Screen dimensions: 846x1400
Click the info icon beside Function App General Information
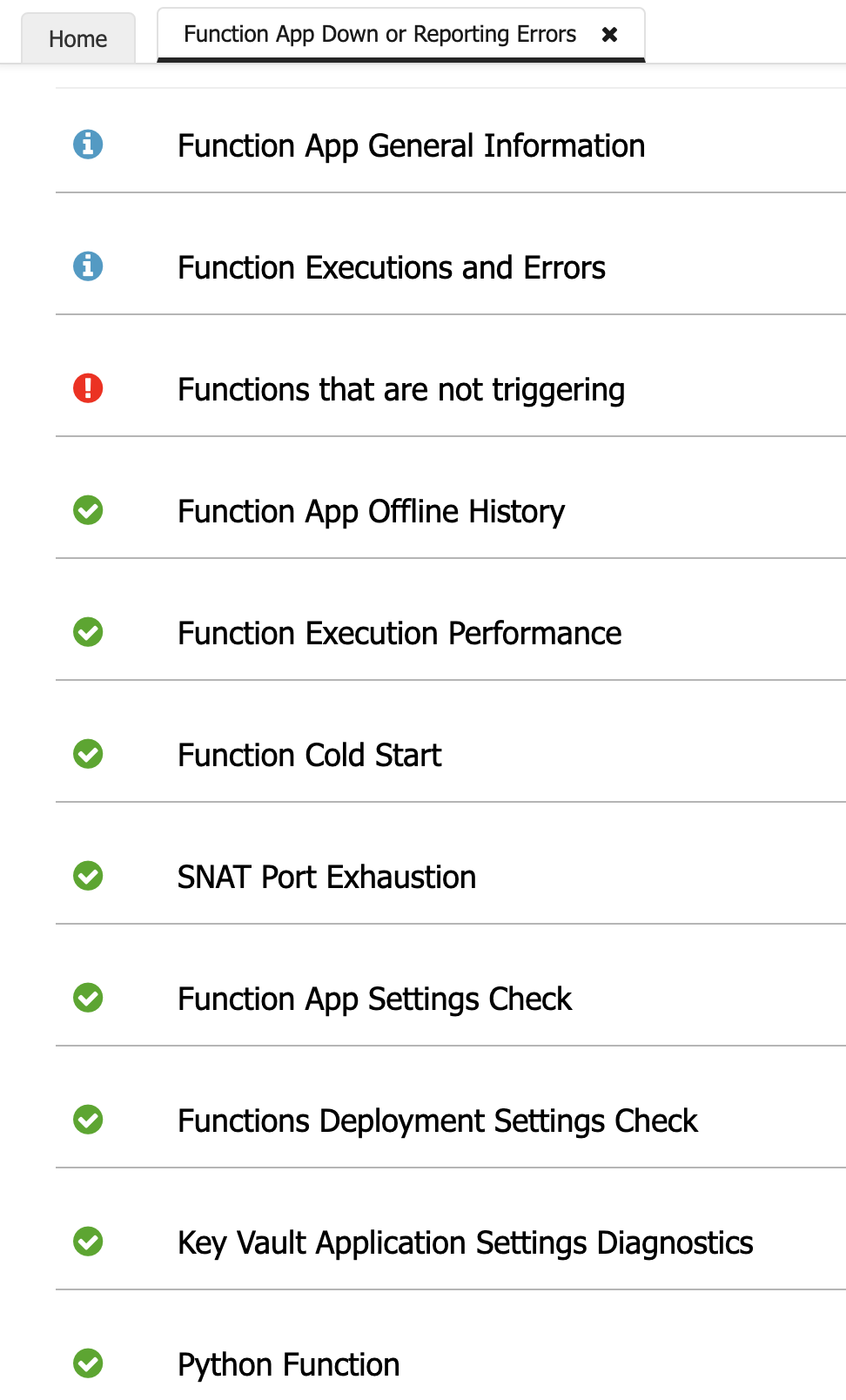(90, 145)
